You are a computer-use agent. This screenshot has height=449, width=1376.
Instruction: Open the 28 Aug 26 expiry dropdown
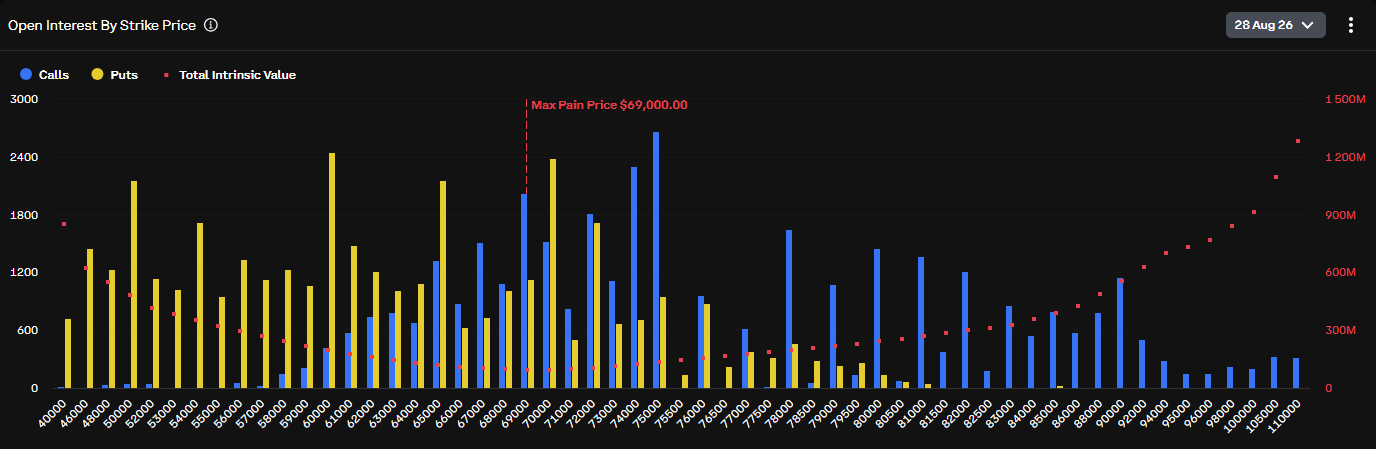[1275, 26]
